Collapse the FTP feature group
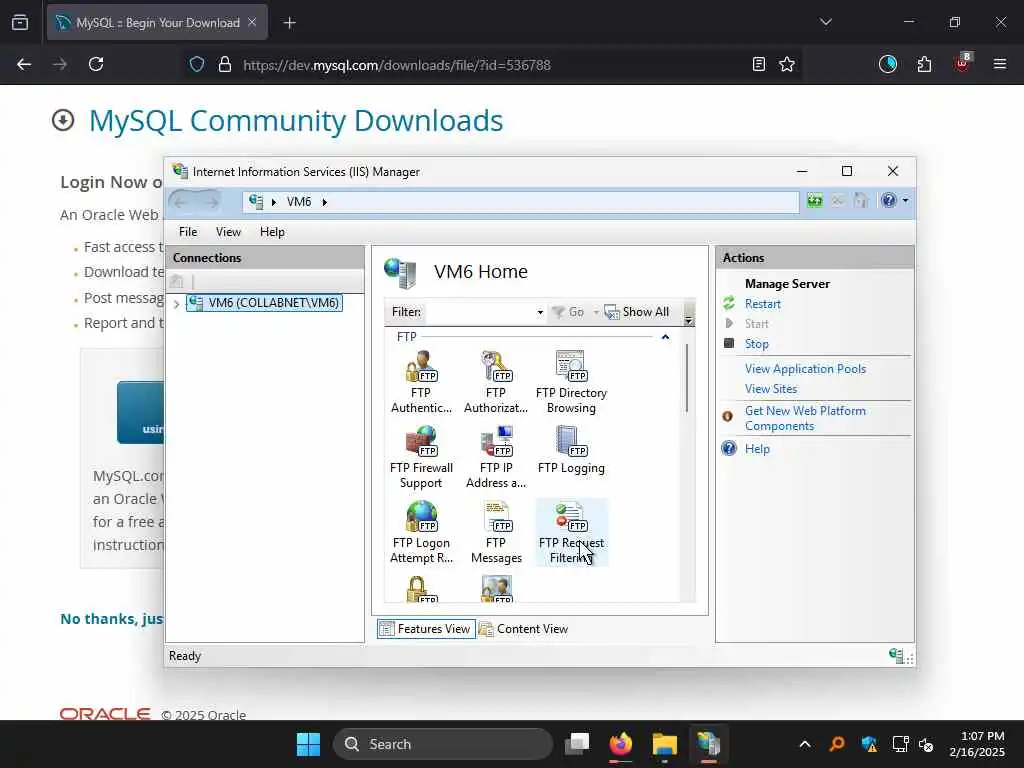 coord(665,337)
